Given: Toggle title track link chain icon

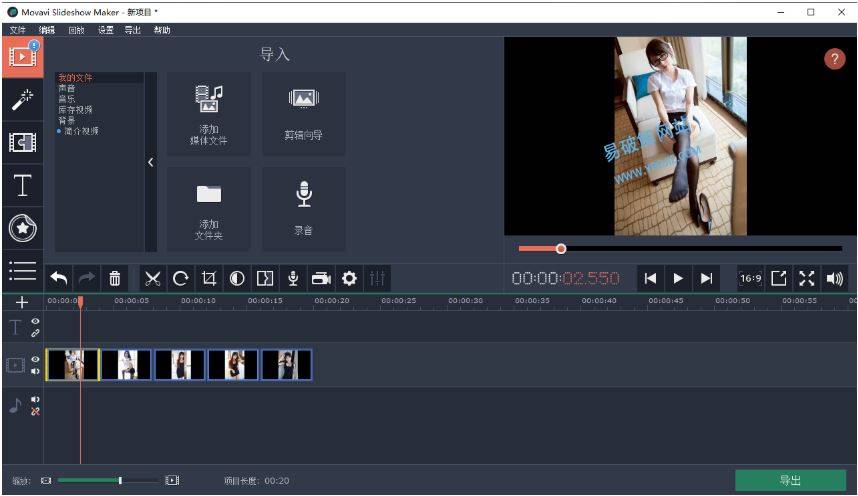Looking at the screenshot, I should click(35, 333).
